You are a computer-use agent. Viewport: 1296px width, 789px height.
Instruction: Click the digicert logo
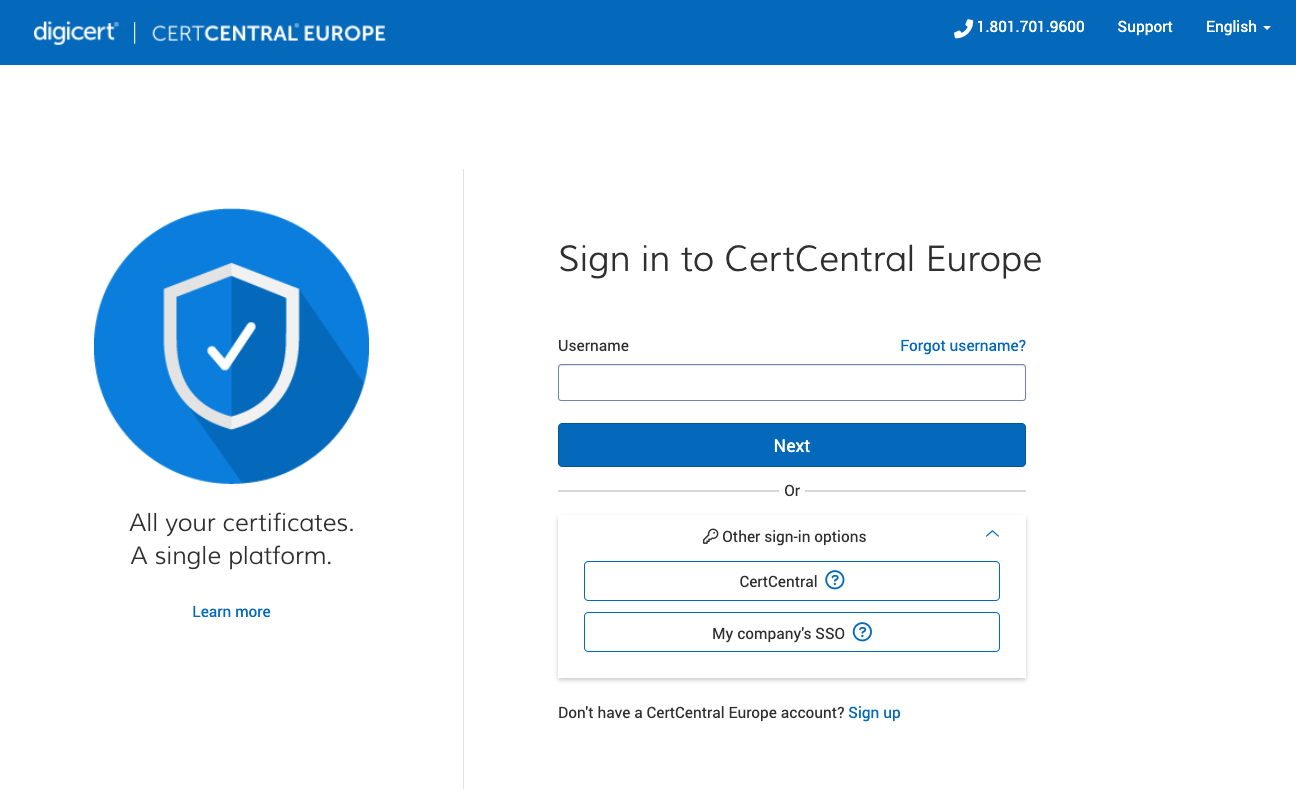[x=75, y=31]
